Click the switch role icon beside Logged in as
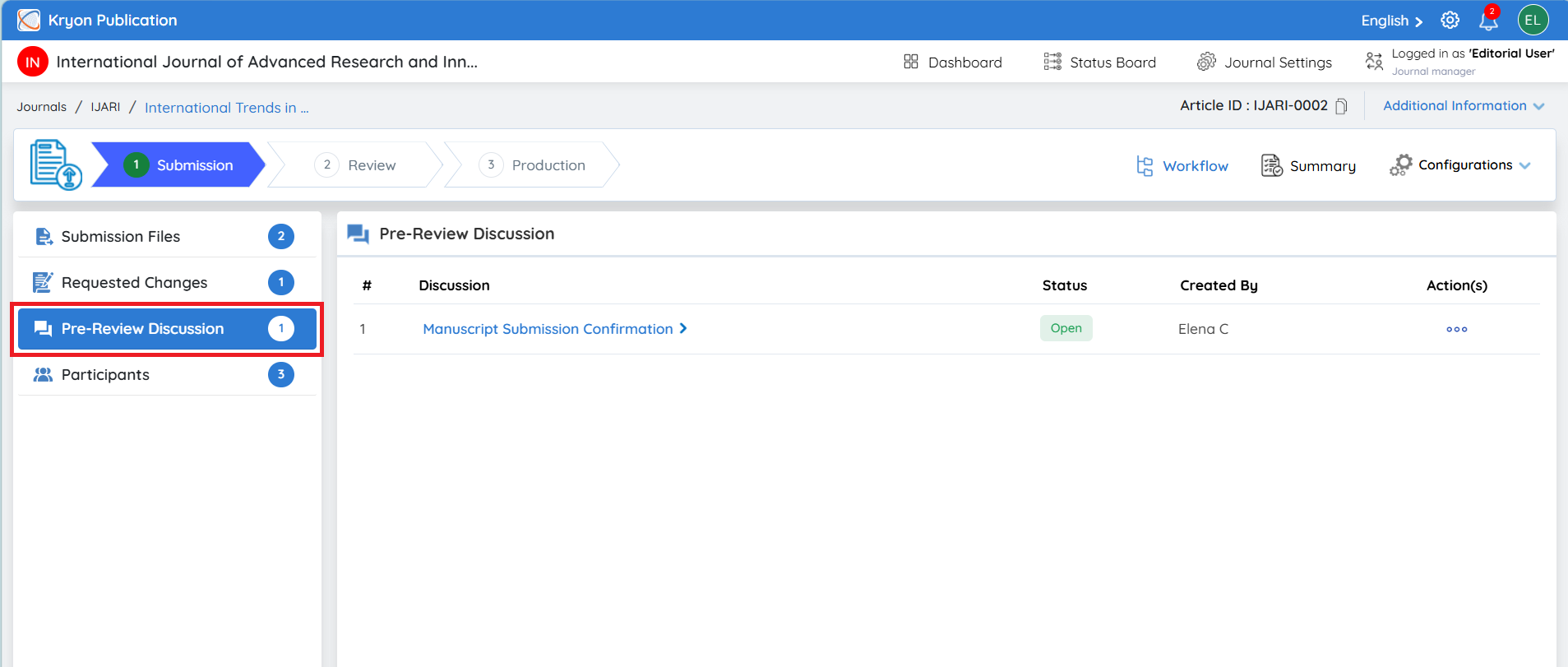Image resolution: width=1568 pixels, height=667 pixels. (x=1374, y=62)
